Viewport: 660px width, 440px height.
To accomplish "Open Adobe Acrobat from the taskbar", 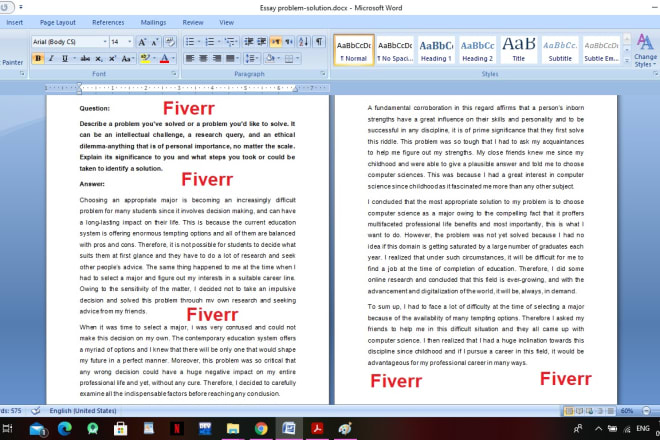I will point(317,429).
